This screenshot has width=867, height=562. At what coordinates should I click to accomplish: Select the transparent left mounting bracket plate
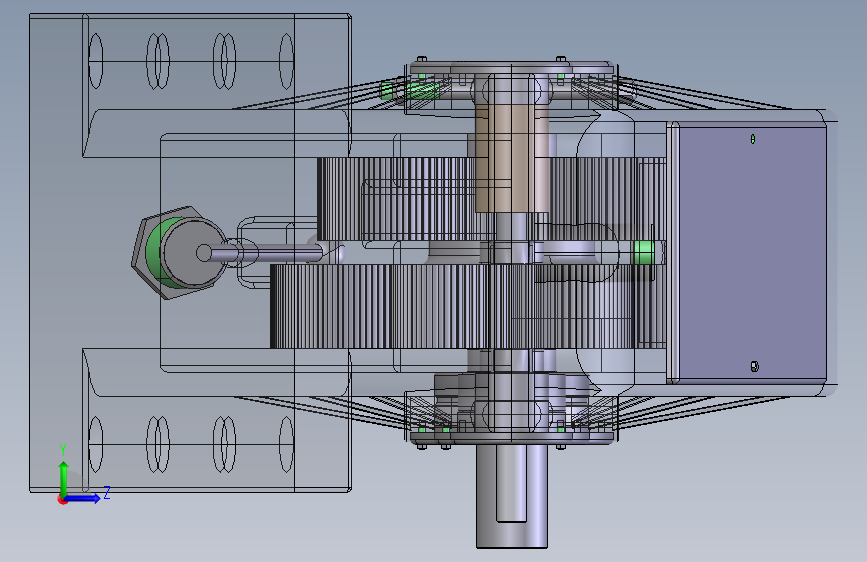pos(190,253)
